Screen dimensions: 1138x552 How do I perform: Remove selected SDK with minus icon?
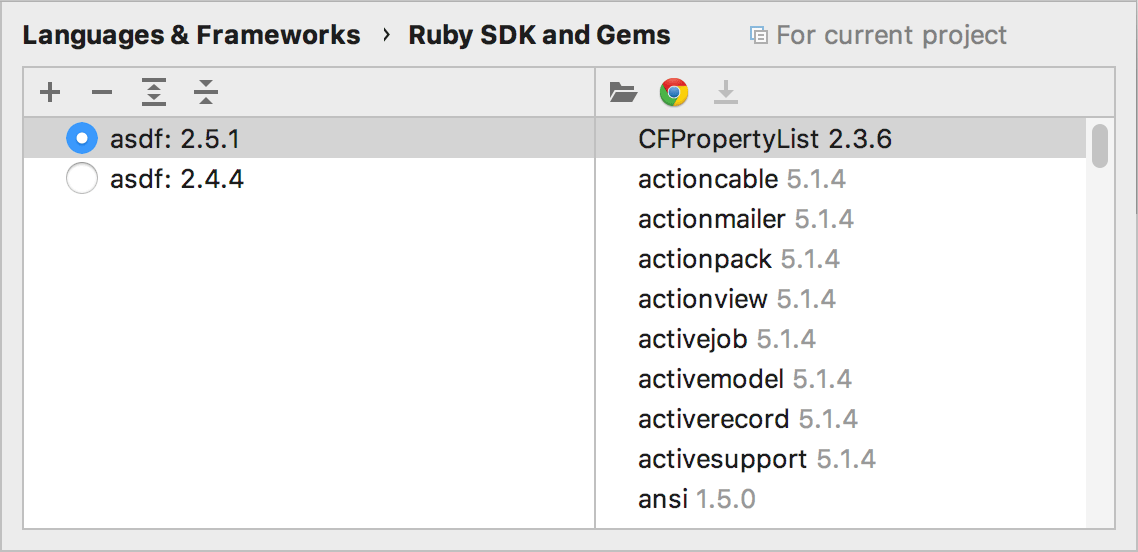click(102, 93)
